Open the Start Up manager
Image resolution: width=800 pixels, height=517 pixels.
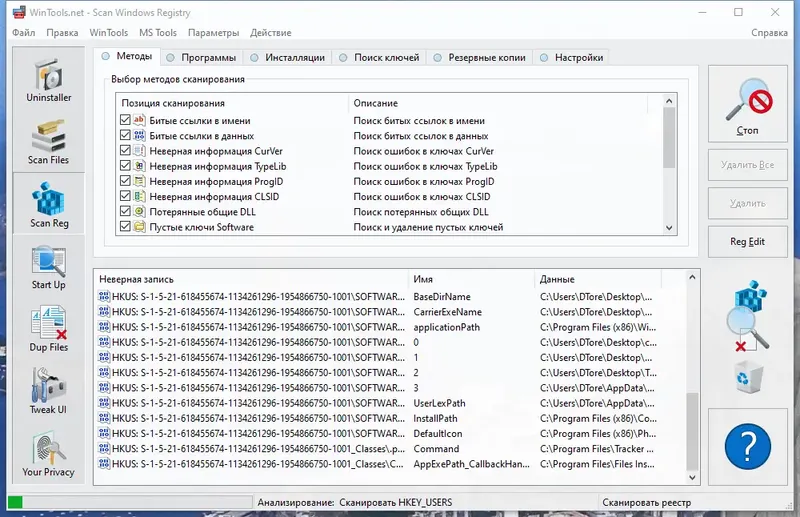point(48,267)
